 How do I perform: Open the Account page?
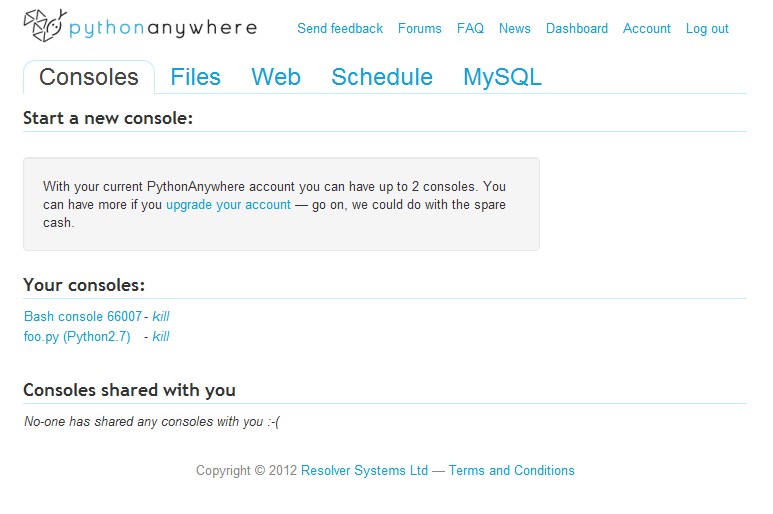[647, 29]
